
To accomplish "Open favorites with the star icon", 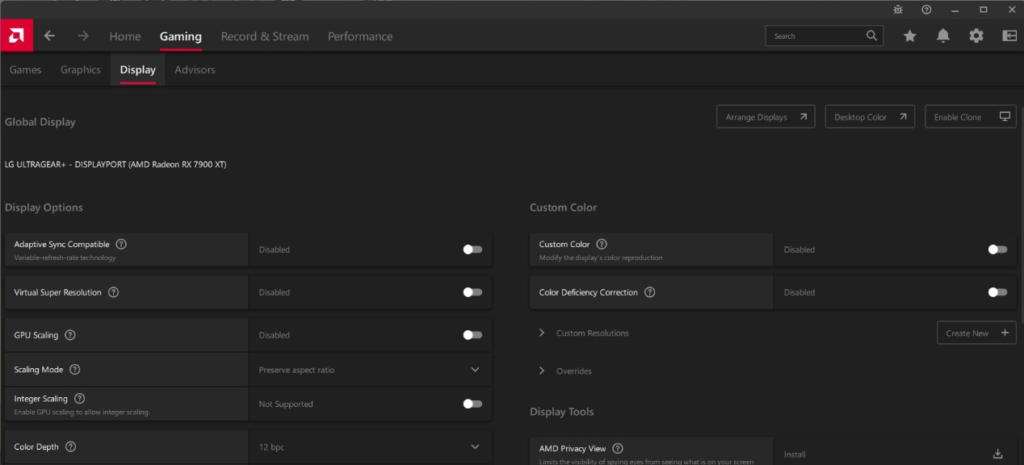I will [909, 36].
